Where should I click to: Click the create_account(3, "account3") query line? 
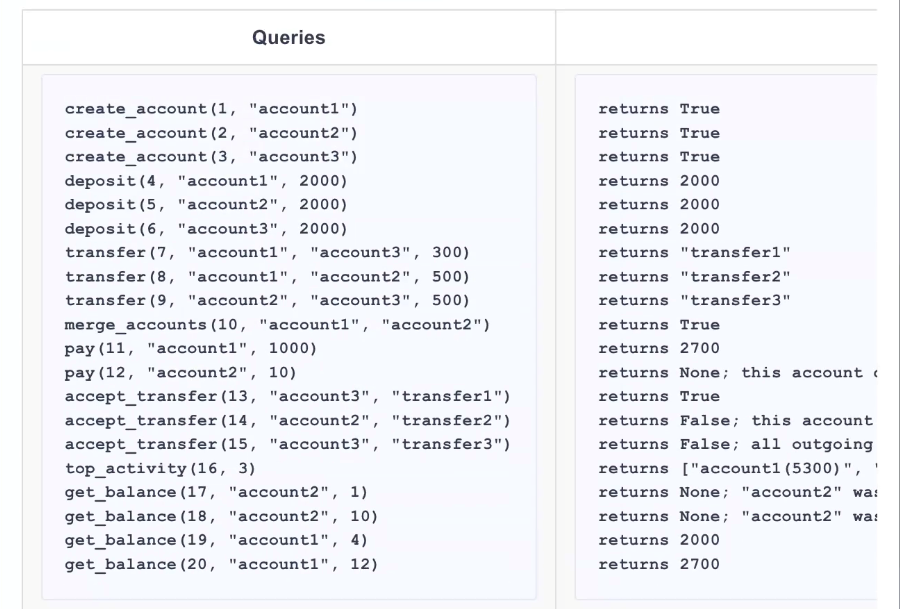[x=211, y=157]
